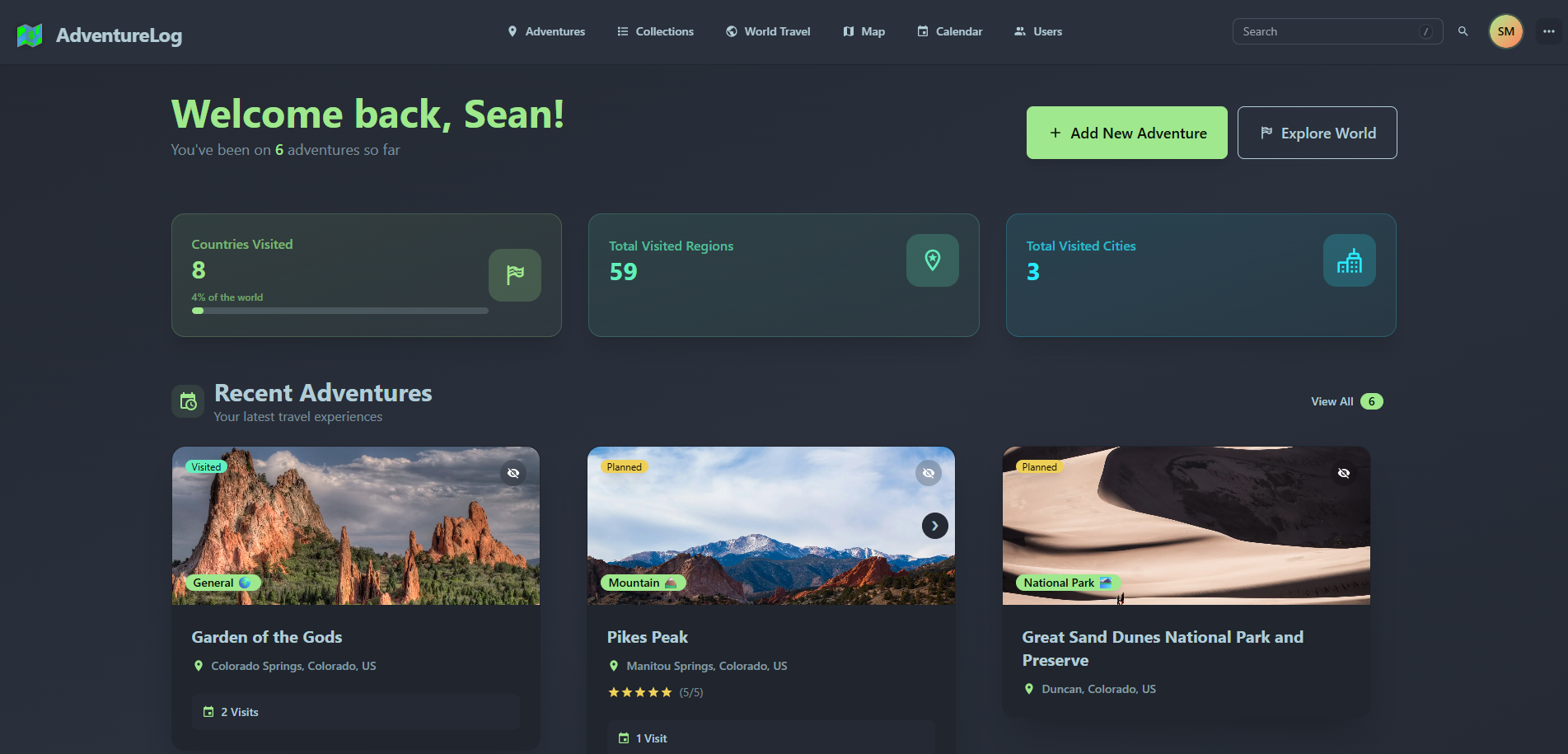Show next image on Pikes Peak card
1568x754 pixels.
[934, 526]
